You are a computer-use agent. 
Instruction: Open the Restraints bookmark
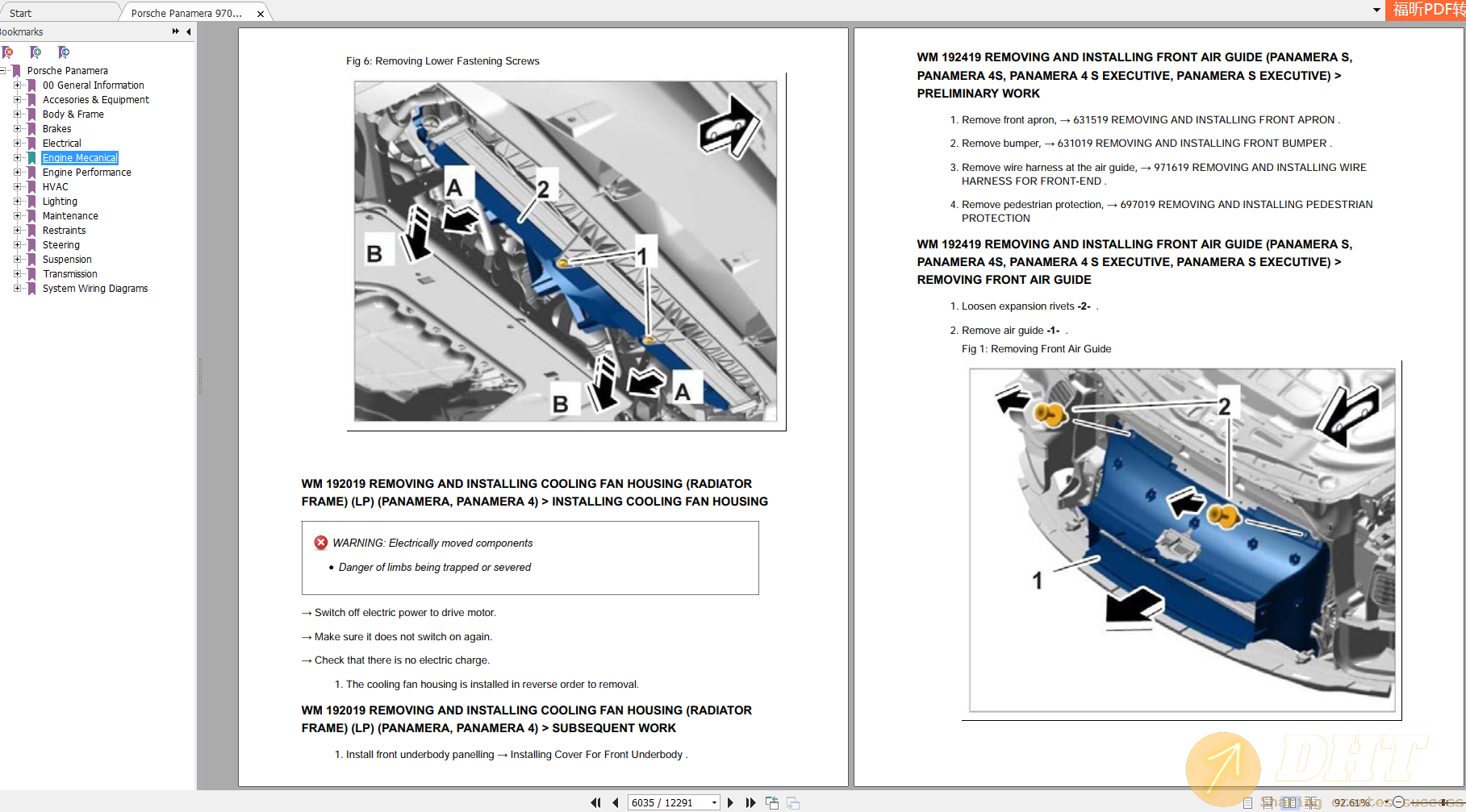point(65,231)
